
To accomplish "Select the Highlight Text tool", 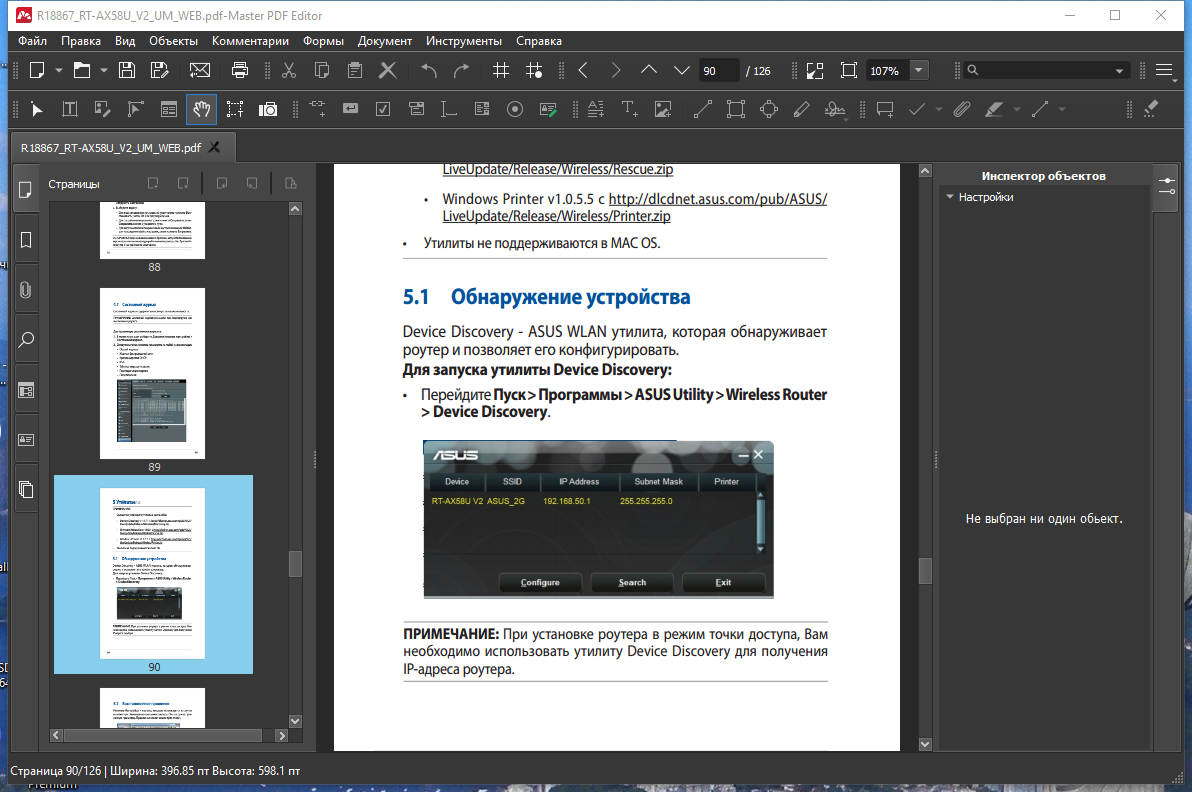I will tap(994, 109).
